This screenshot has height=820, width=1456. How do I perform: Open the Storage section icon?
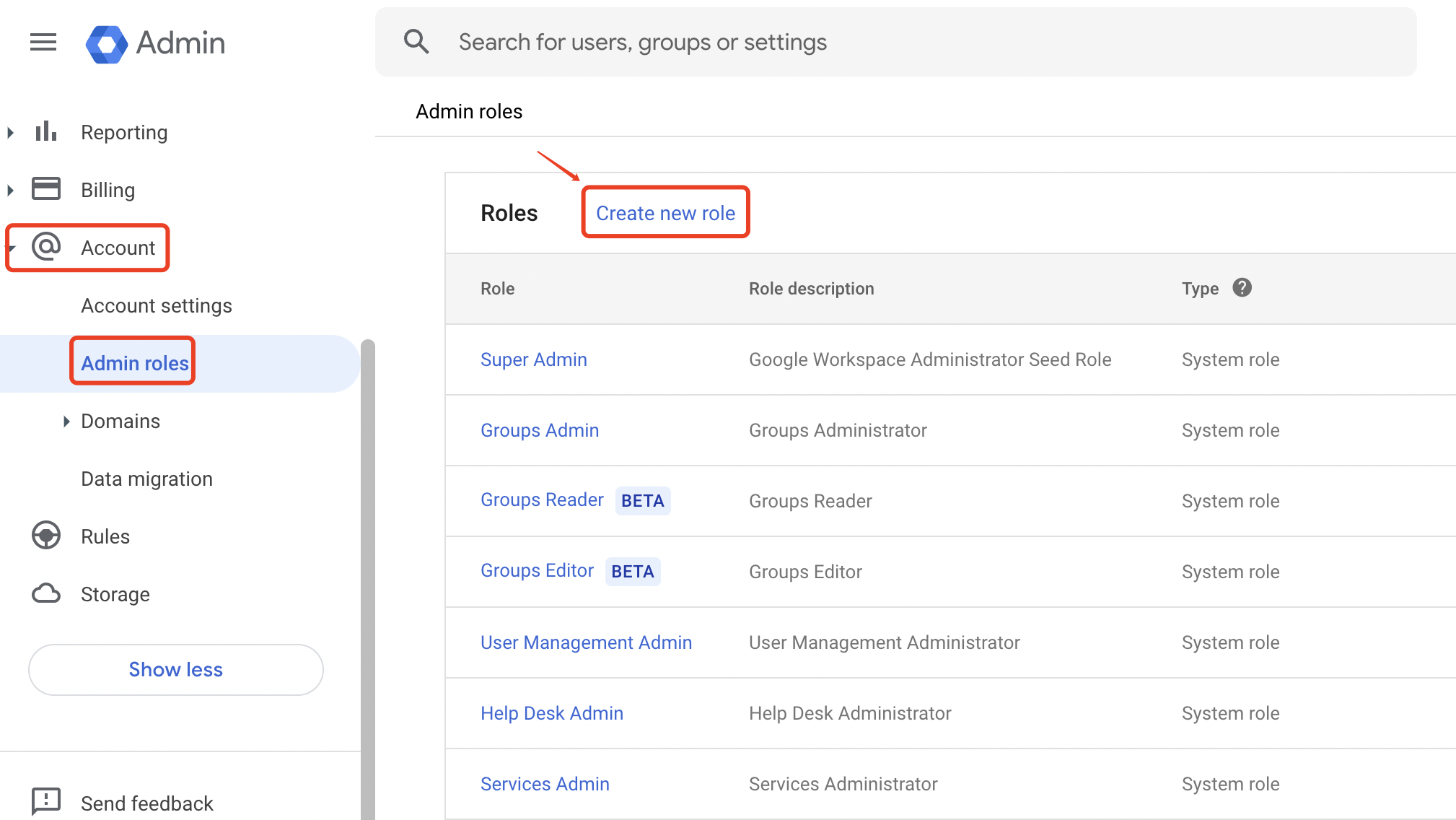point(47,594)
